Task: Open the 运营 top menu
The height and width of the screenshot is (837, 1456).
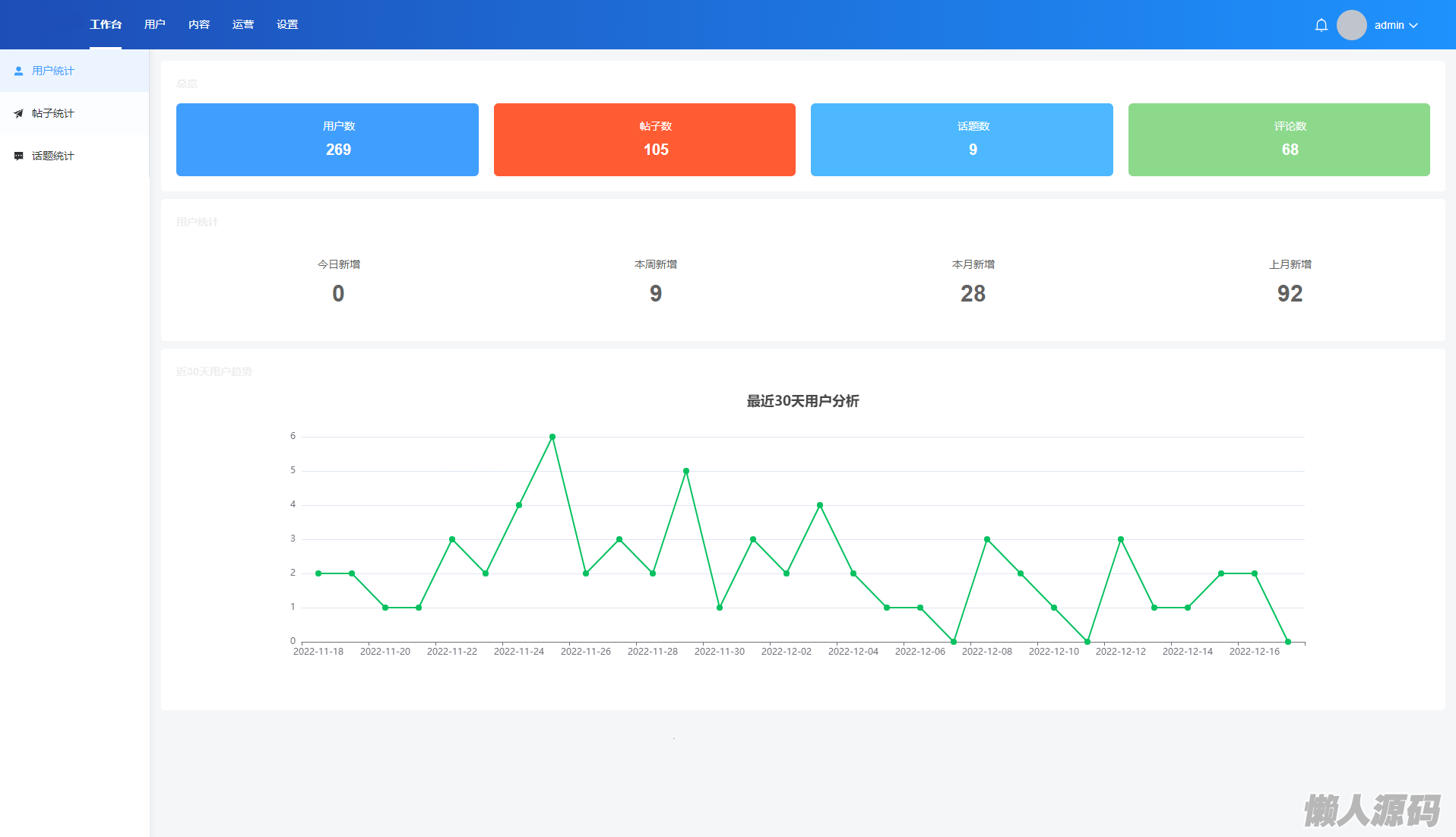Action: pos(243,24)
